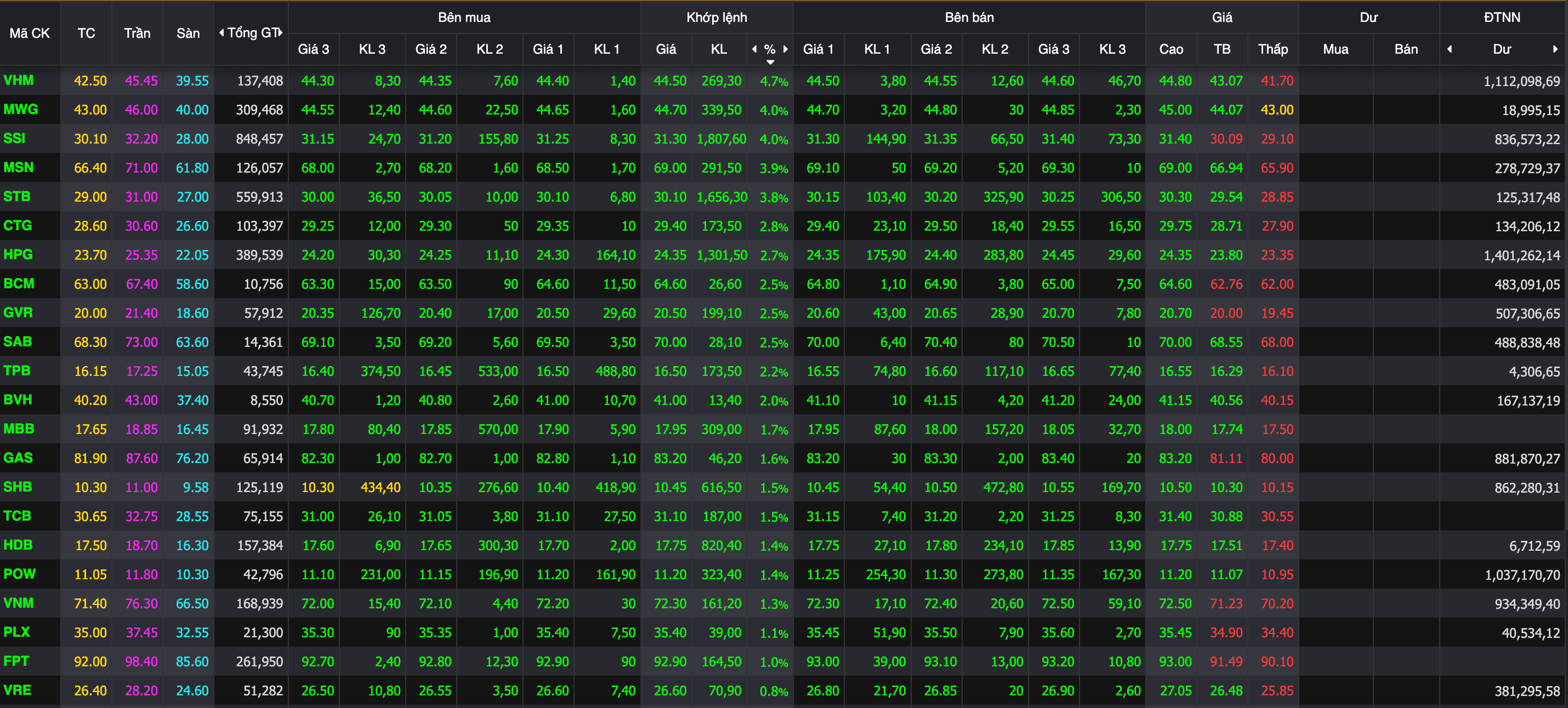Click the ĐTNN group header
The height and width of the screenshot is (708, 1568).
[x=1502, y=17]
